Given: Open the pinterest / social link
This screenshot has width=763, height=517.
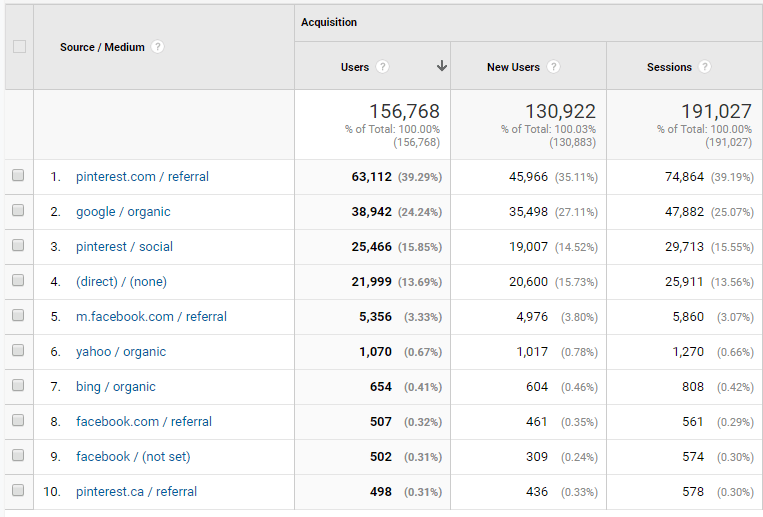Looking at the screenshot, I should click(x=124, y=247).
